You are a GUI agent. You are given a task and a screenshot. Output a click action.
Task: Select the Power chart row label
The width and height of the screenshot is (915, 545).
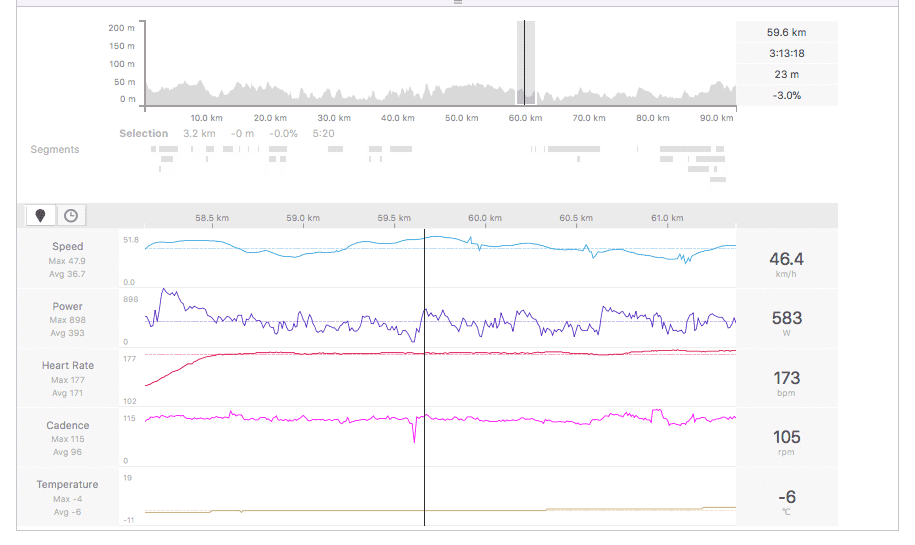(x=68, y=306)
